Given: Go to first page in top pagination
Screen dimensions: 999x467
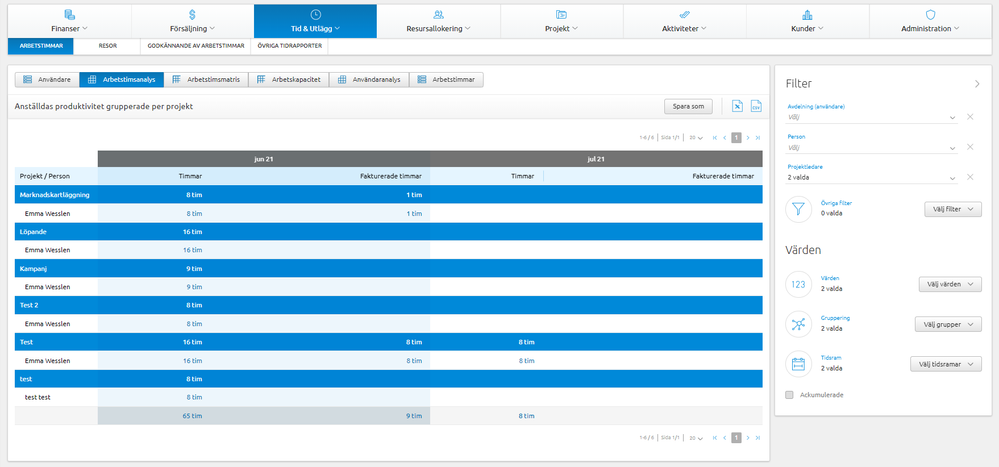Looking at the screenshot, I should click(715, 138).
